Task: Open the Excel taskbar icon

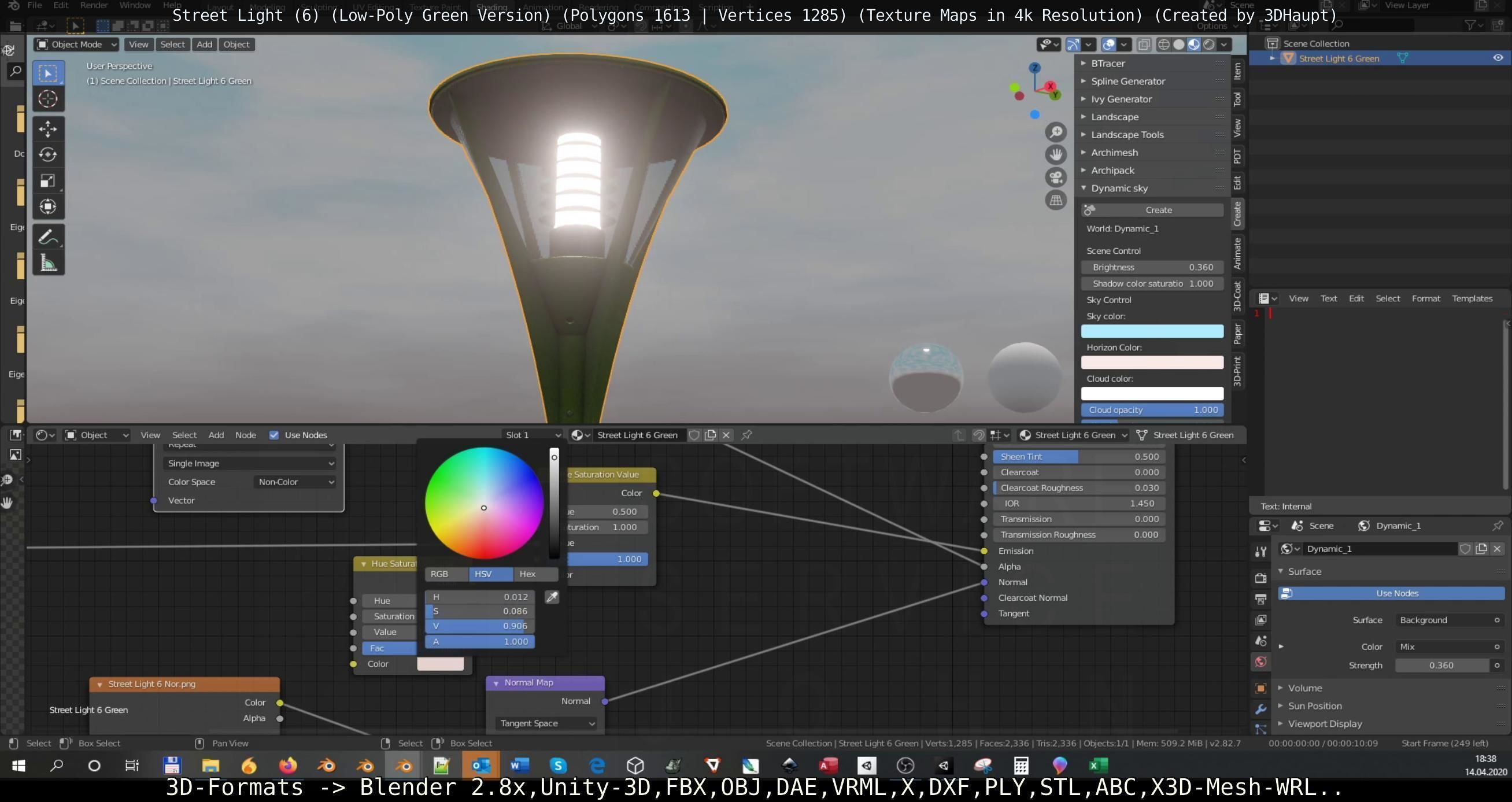Action: point(1098,766)
